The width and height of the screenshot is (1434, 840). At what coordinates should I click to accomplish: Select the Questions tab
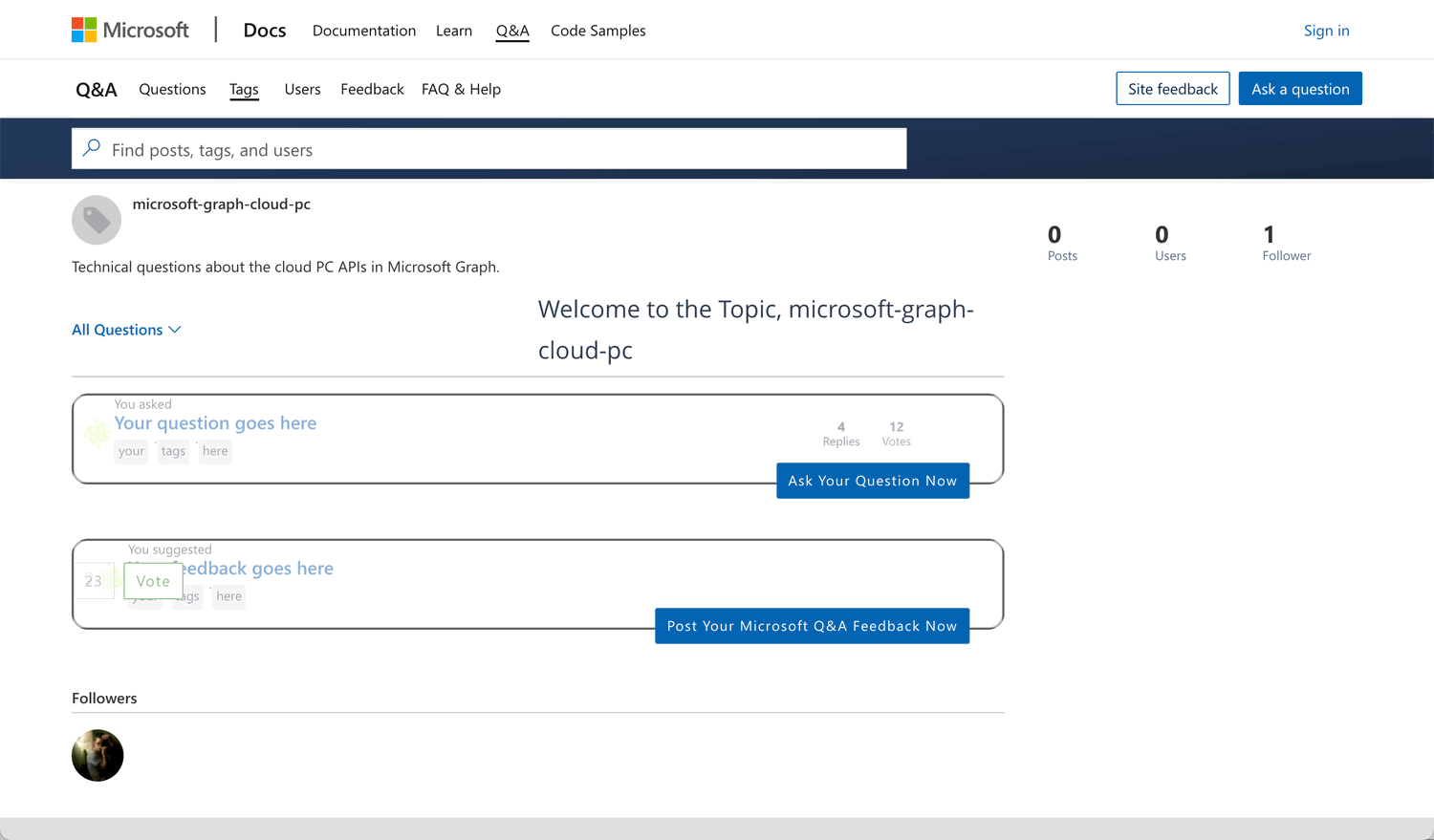(x=172, y=89)
